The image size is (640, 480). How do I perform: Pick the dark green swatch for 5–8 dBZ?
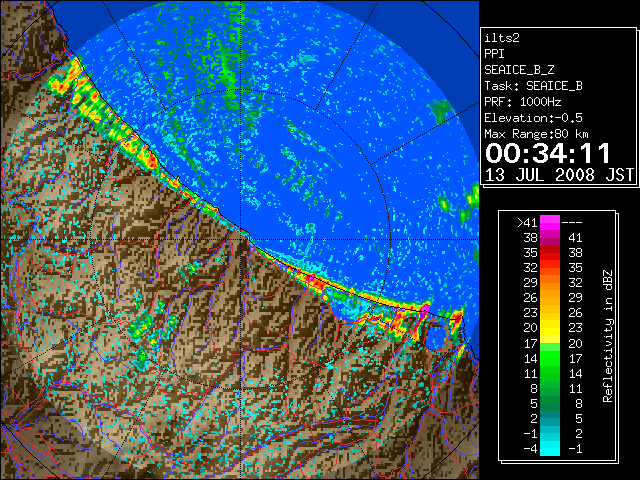[x=550, y=404]
